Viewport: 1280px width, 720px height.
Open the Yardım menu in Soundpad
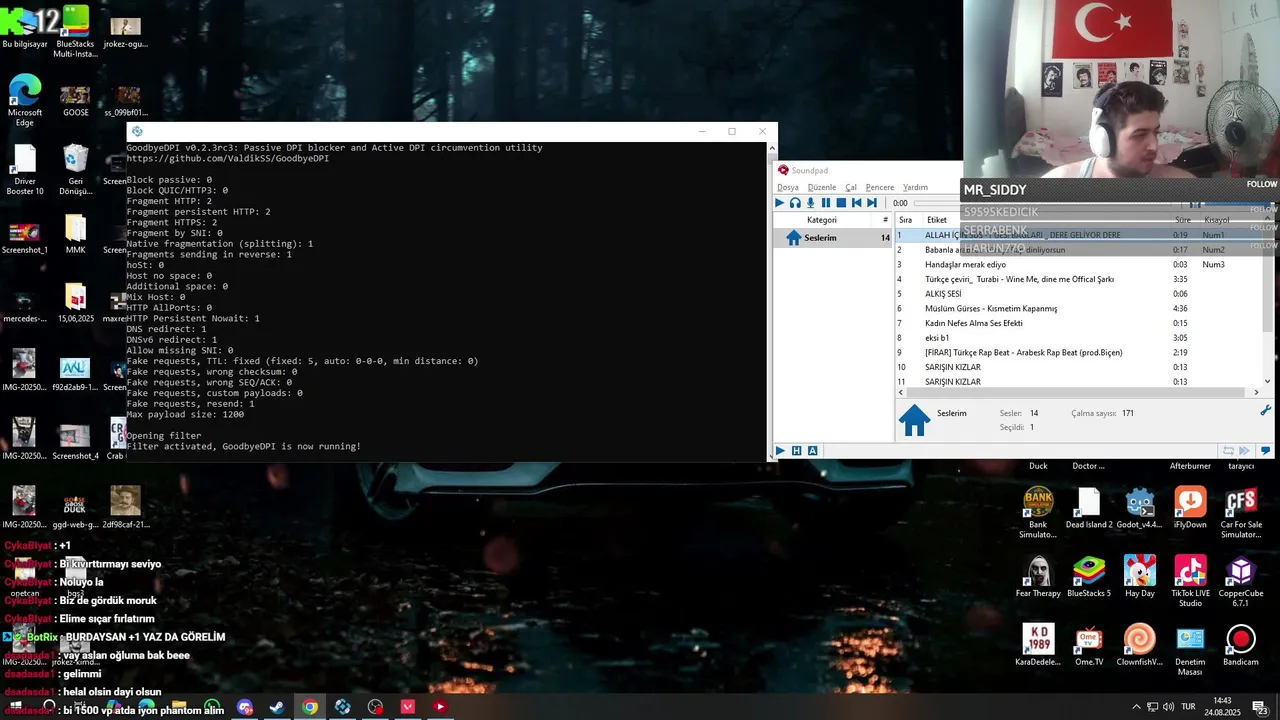click(x=915, y=187)
